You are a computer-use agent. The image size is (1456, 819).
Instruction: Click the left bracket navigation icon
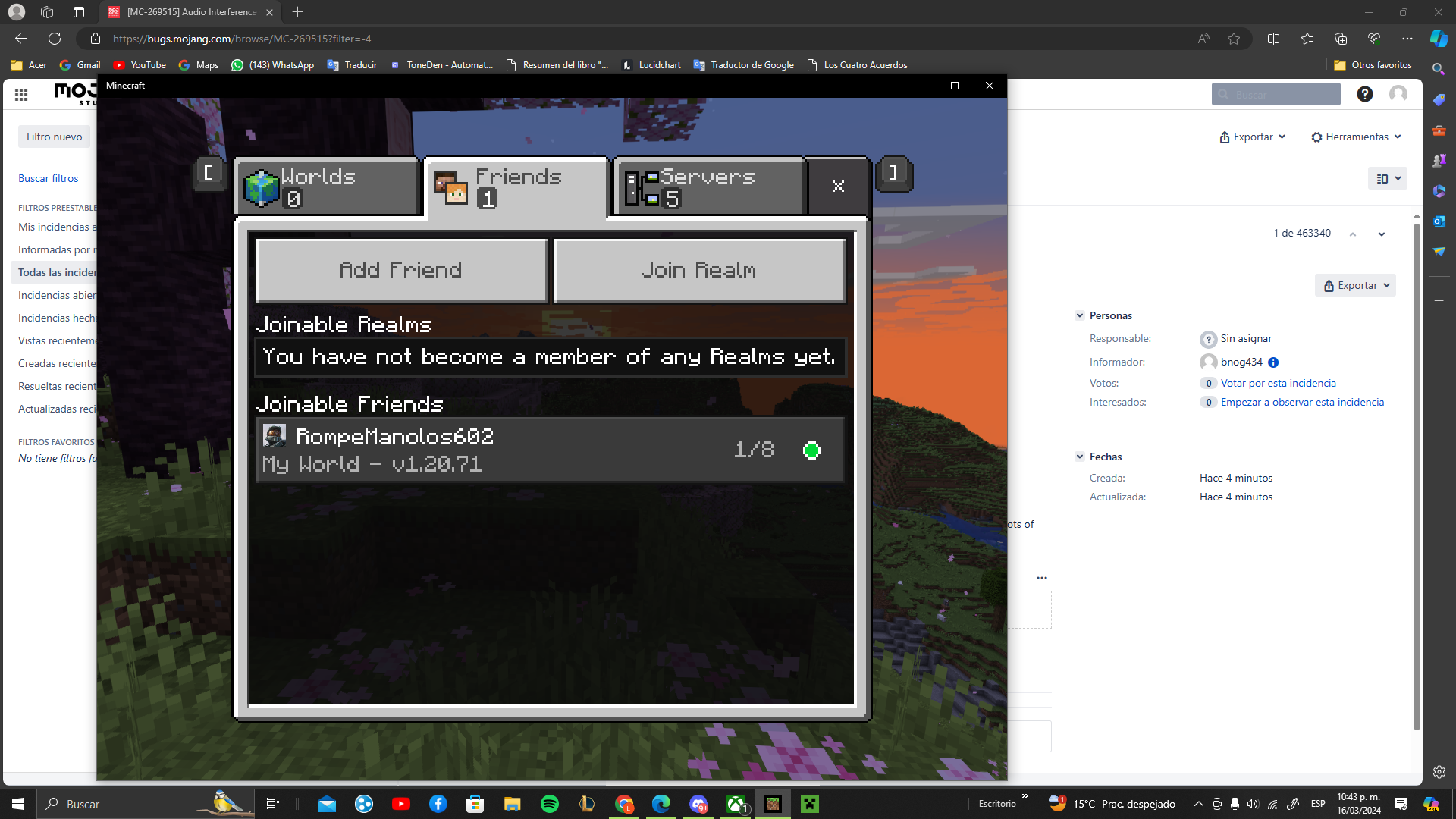coord(209,174)
